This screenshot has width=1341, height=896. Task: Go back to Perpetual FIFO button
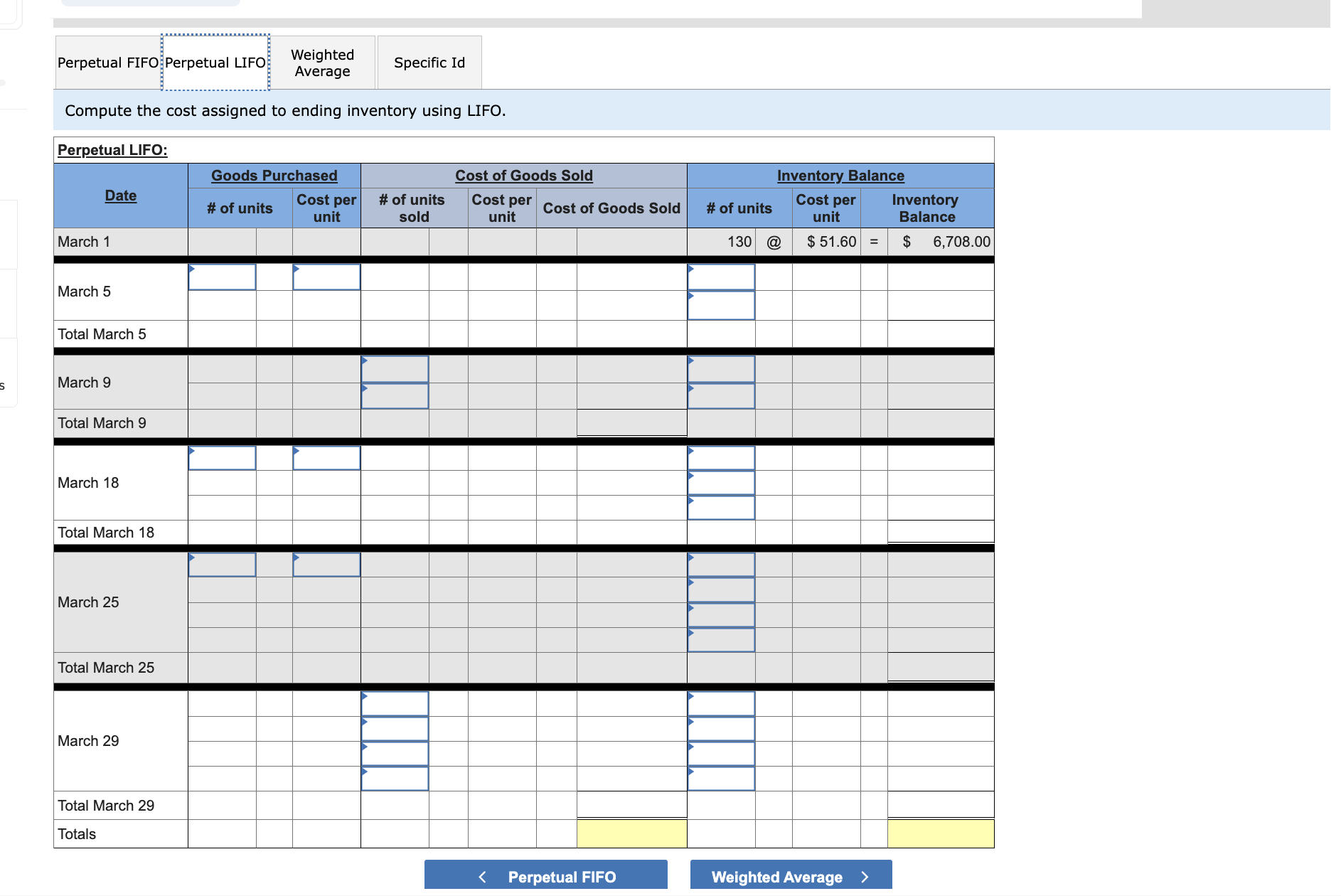click(x=546, y=876)
